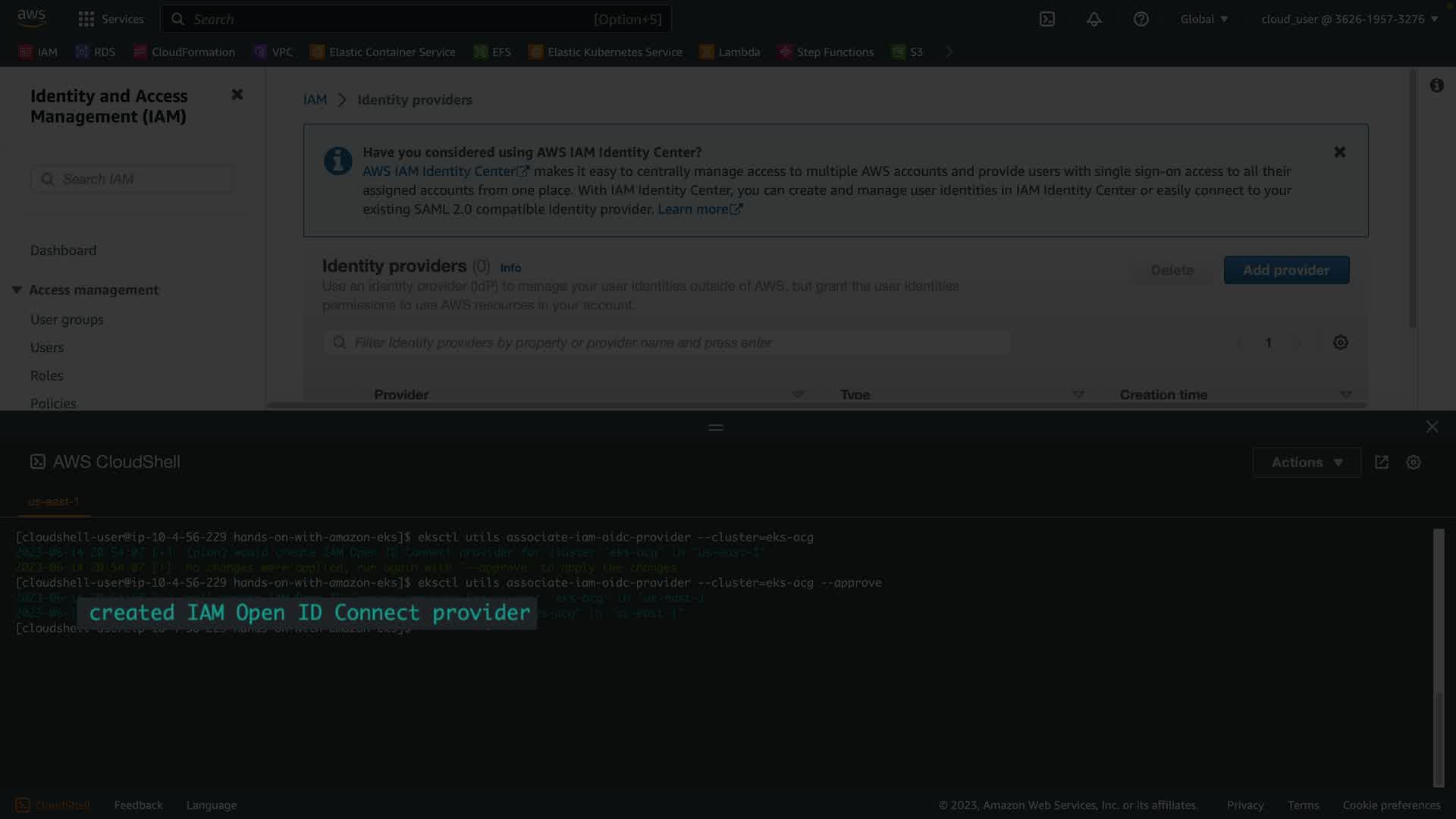Click the Add provider button
This screenshot has width=1456, height=819.
pos(1285,270)
